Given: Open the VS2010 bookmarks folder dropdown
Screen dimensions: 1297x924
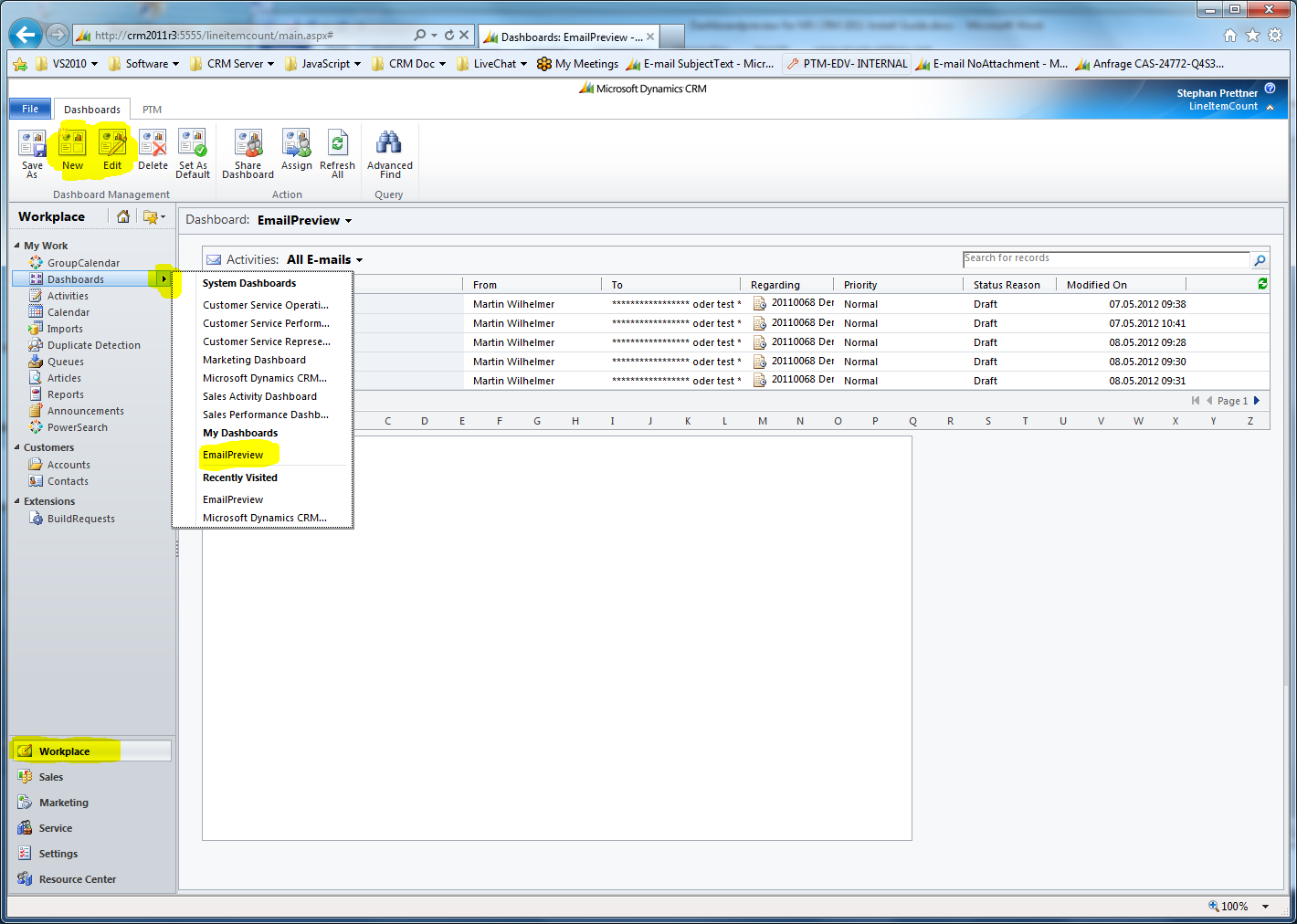Looking at the screenshot, I should tap(96, 64).
